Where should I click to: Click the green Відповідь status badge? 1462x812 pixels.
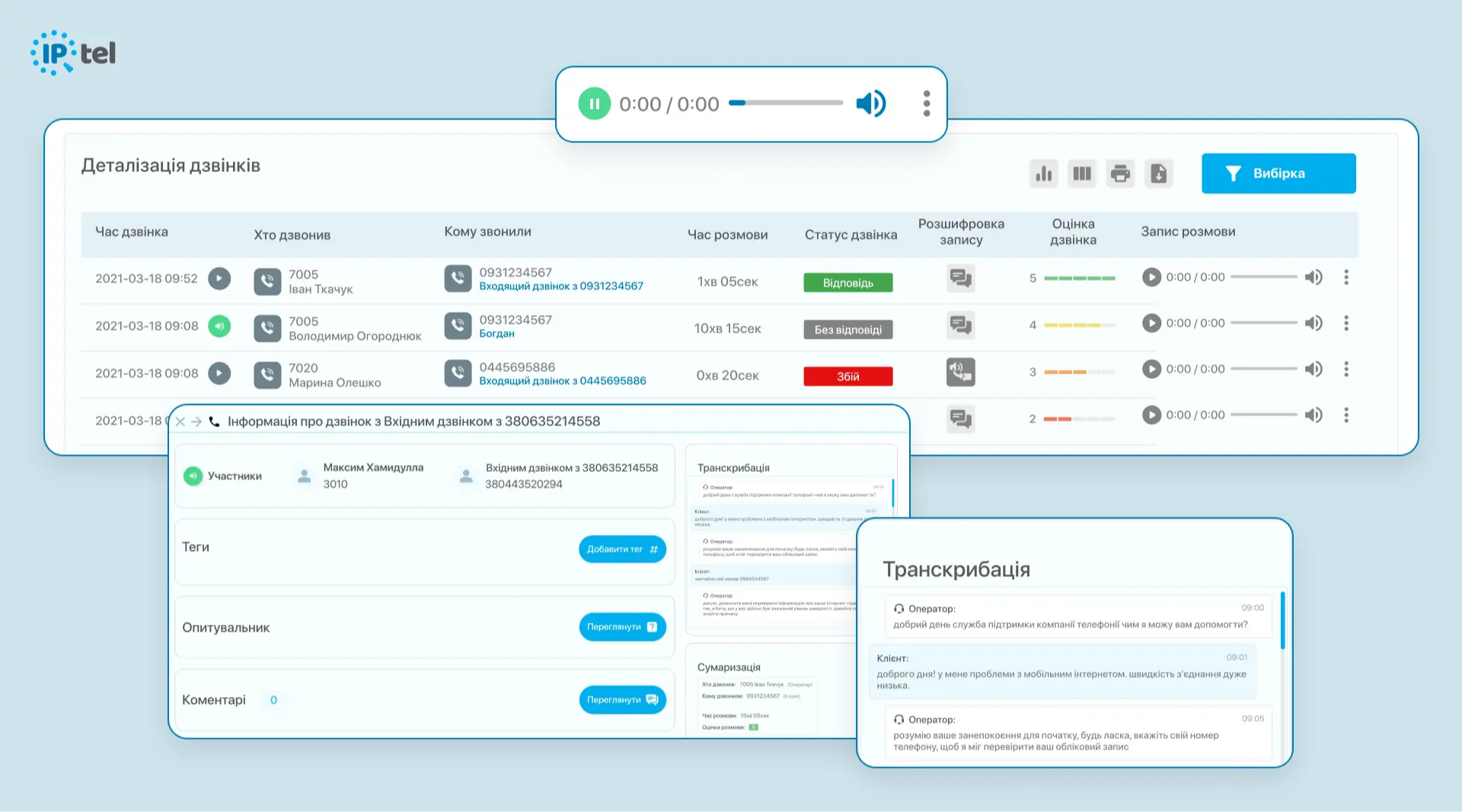[848, 282]
